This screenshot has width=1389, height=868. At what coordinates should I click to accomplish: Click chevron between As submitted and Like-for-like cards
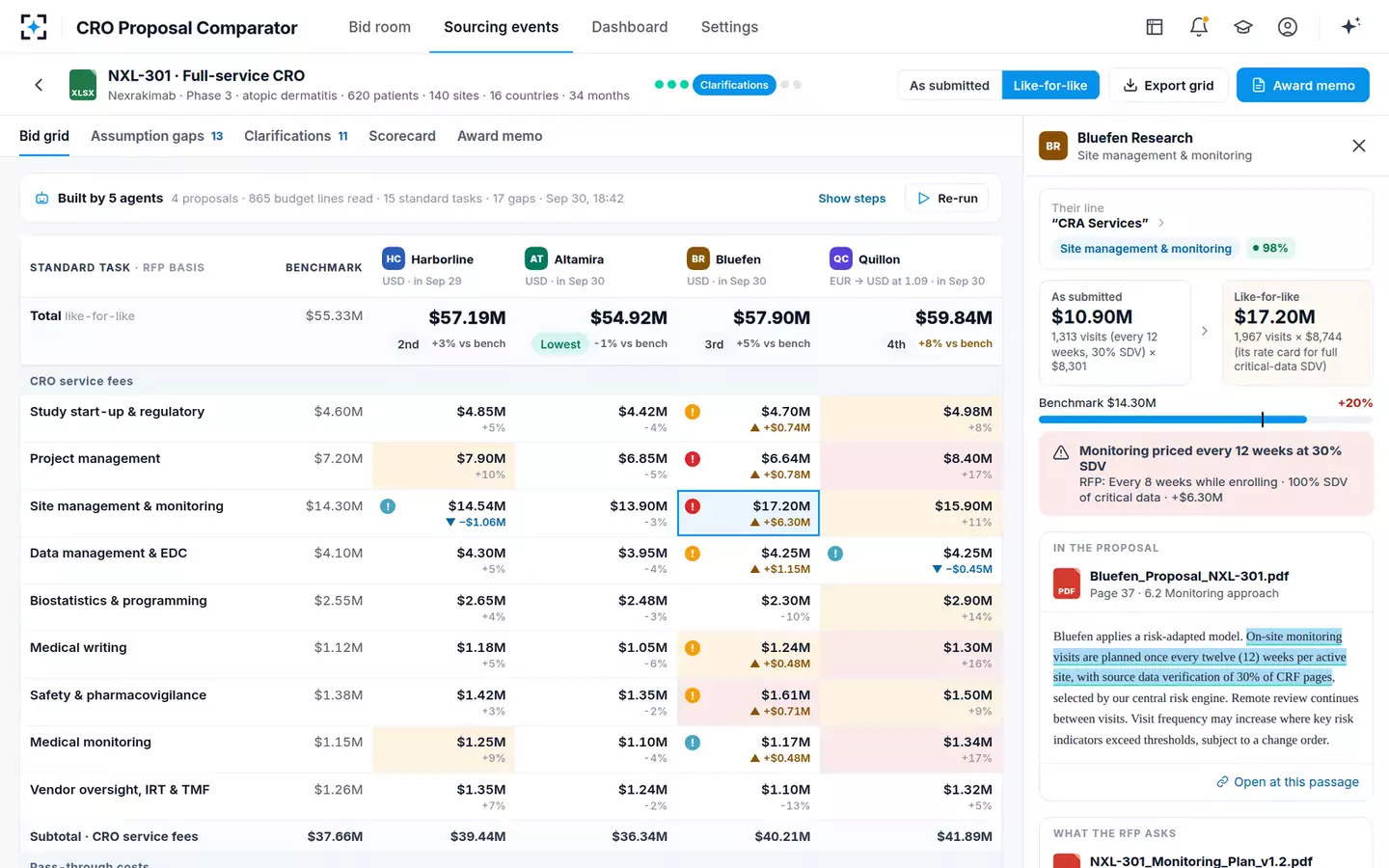pyautogui.click(x=1205, y=331)
